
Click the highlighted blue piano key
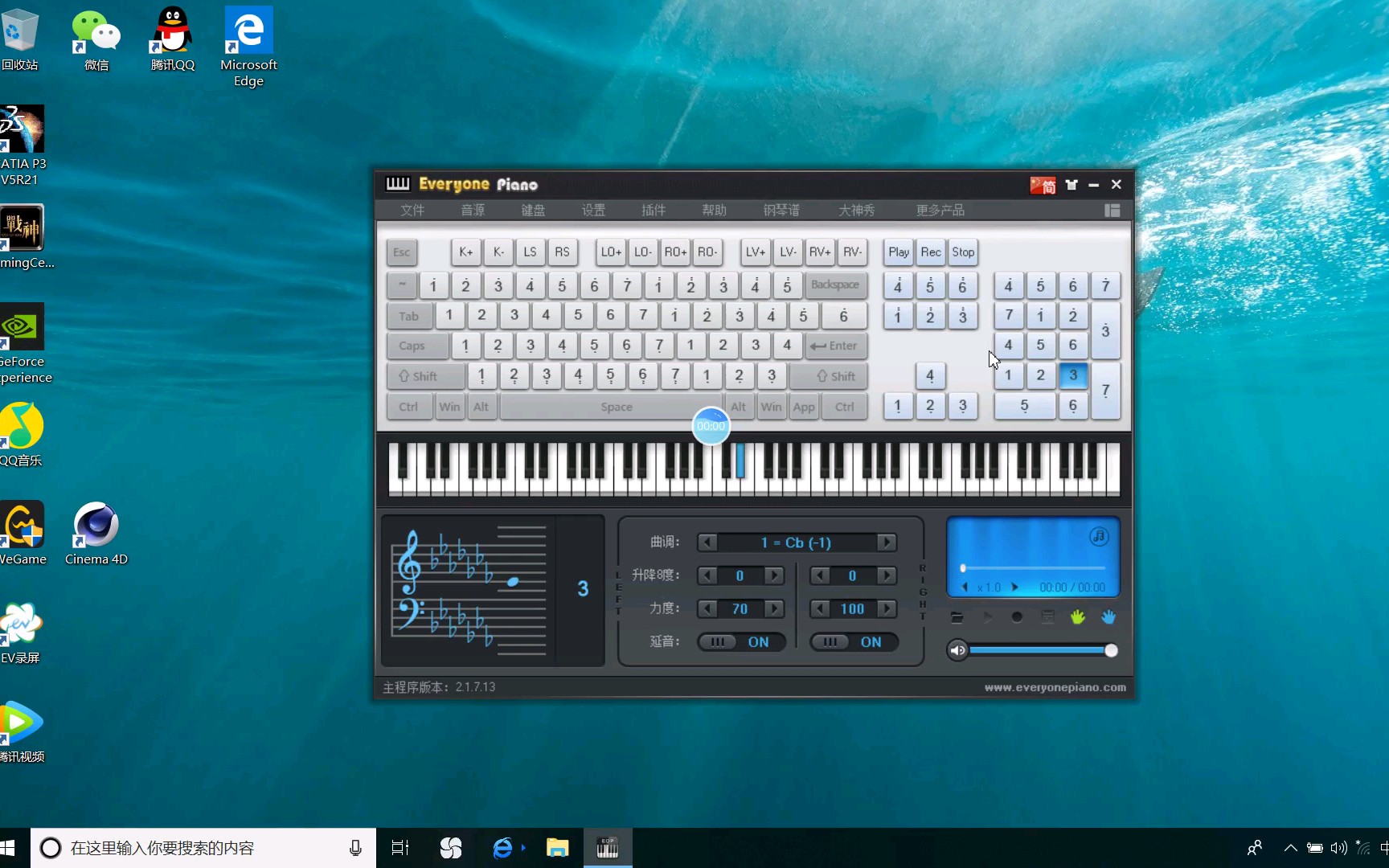click(x=740, y=461)
